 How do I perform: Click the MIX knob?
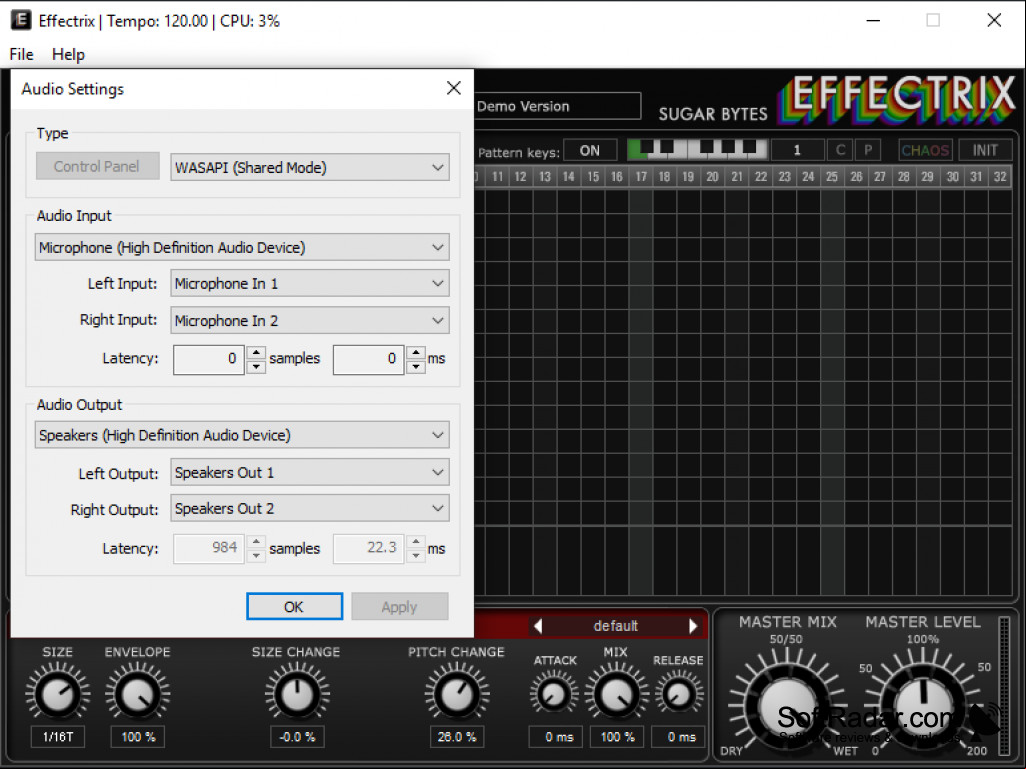click(x=616, y=694)
